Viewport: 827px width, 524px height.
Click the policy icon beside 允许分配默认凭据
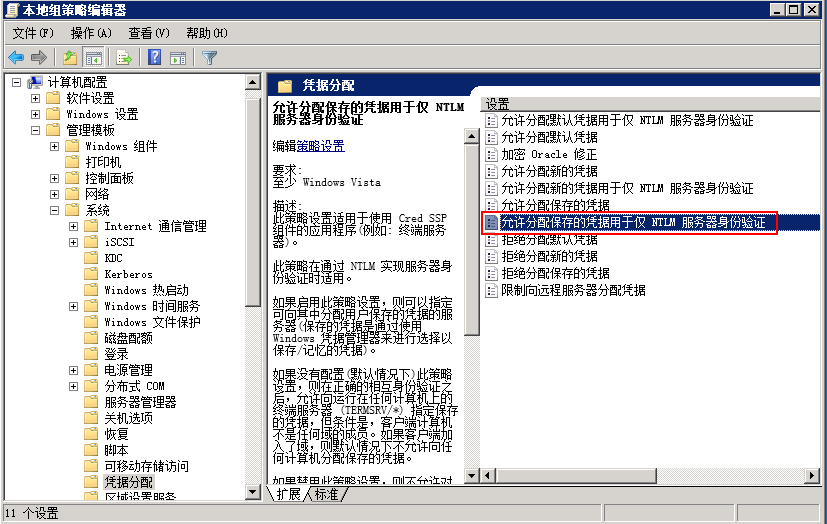pyautogui.click(x=492, y=138)
